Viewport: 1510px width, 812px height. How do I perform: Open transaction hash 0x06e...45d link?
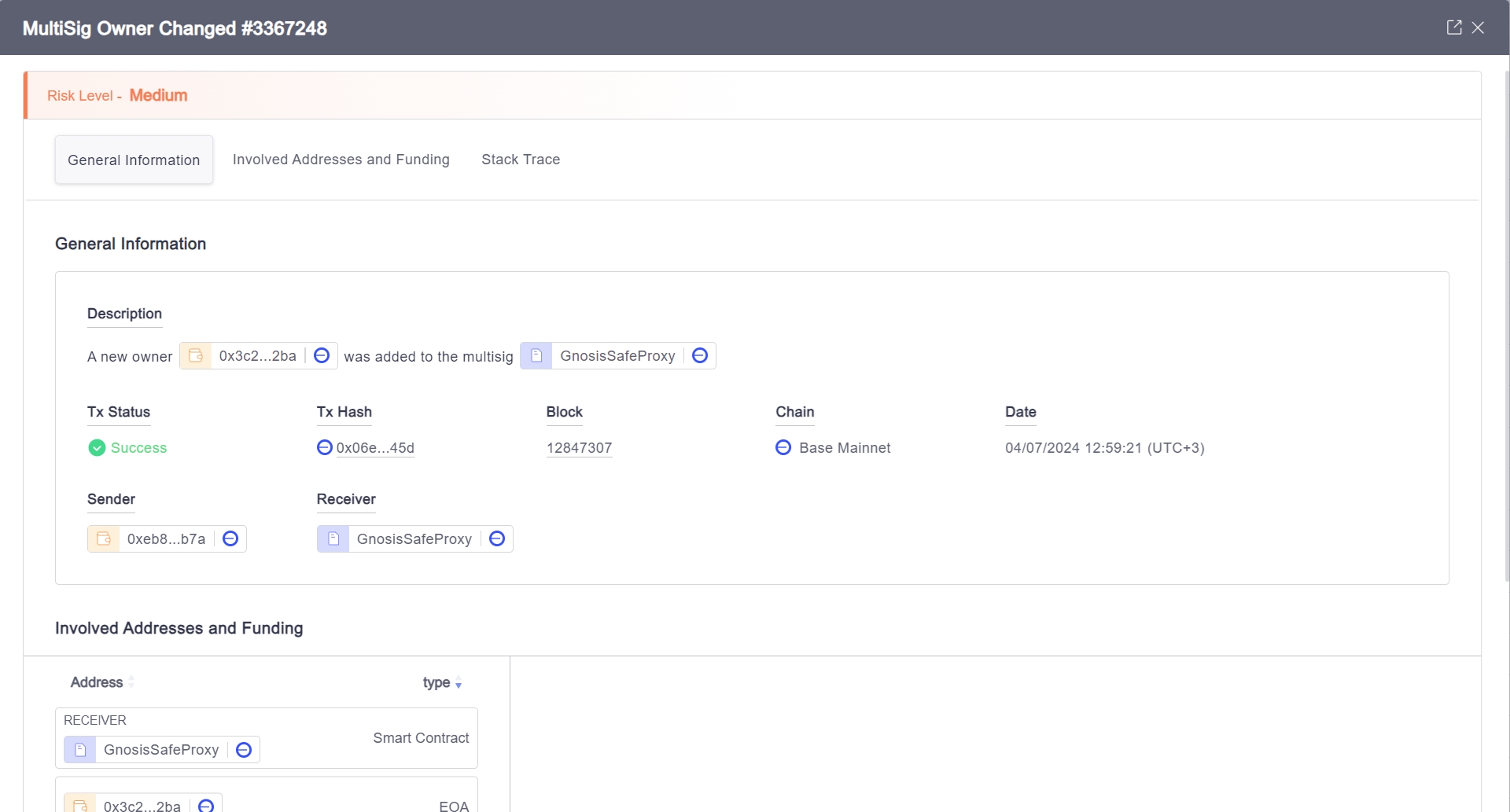click(375, 448)
